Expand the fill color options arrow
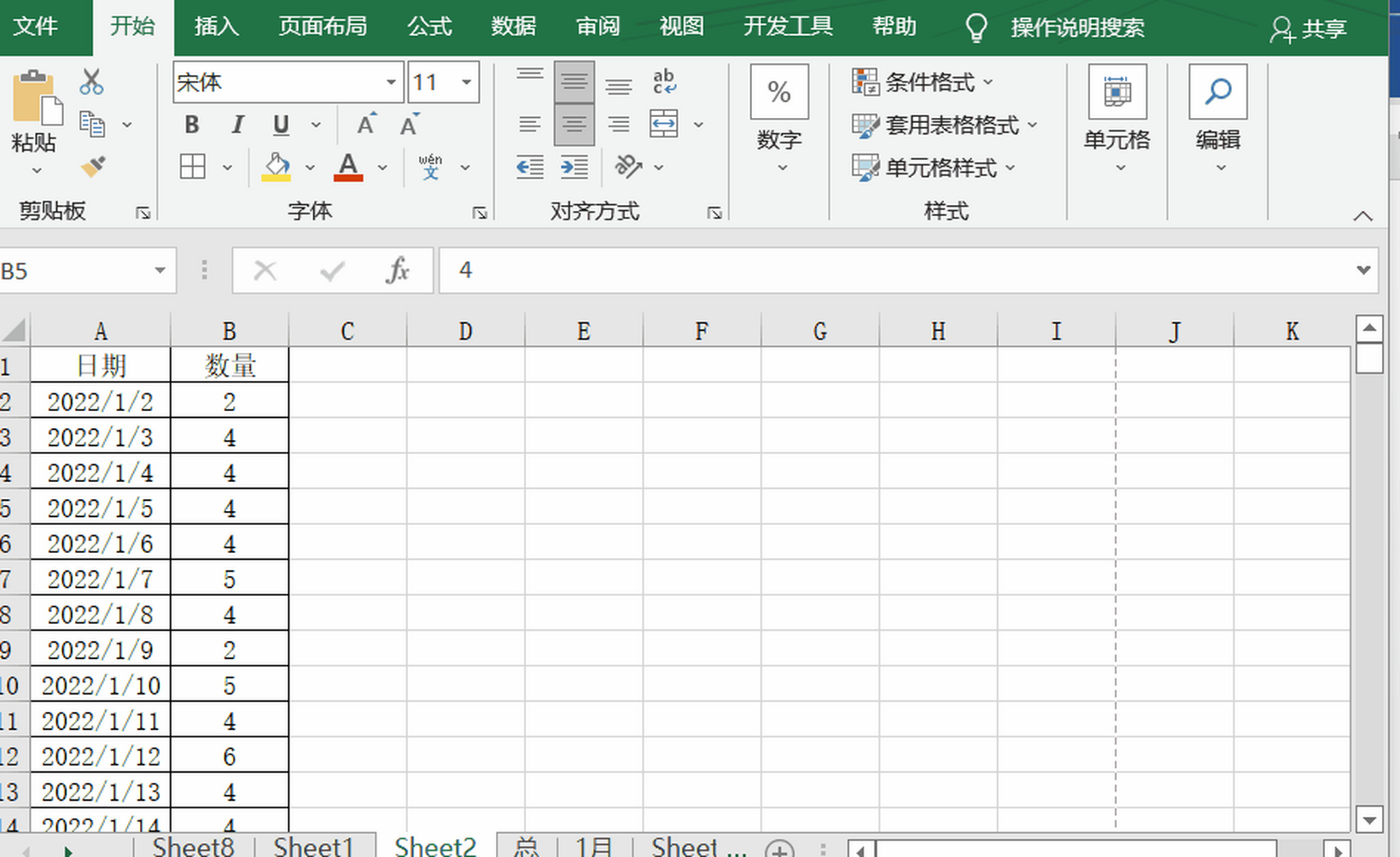Image resolution: width=1400 pixels, height=857 pixels. [x=309, y=166]
